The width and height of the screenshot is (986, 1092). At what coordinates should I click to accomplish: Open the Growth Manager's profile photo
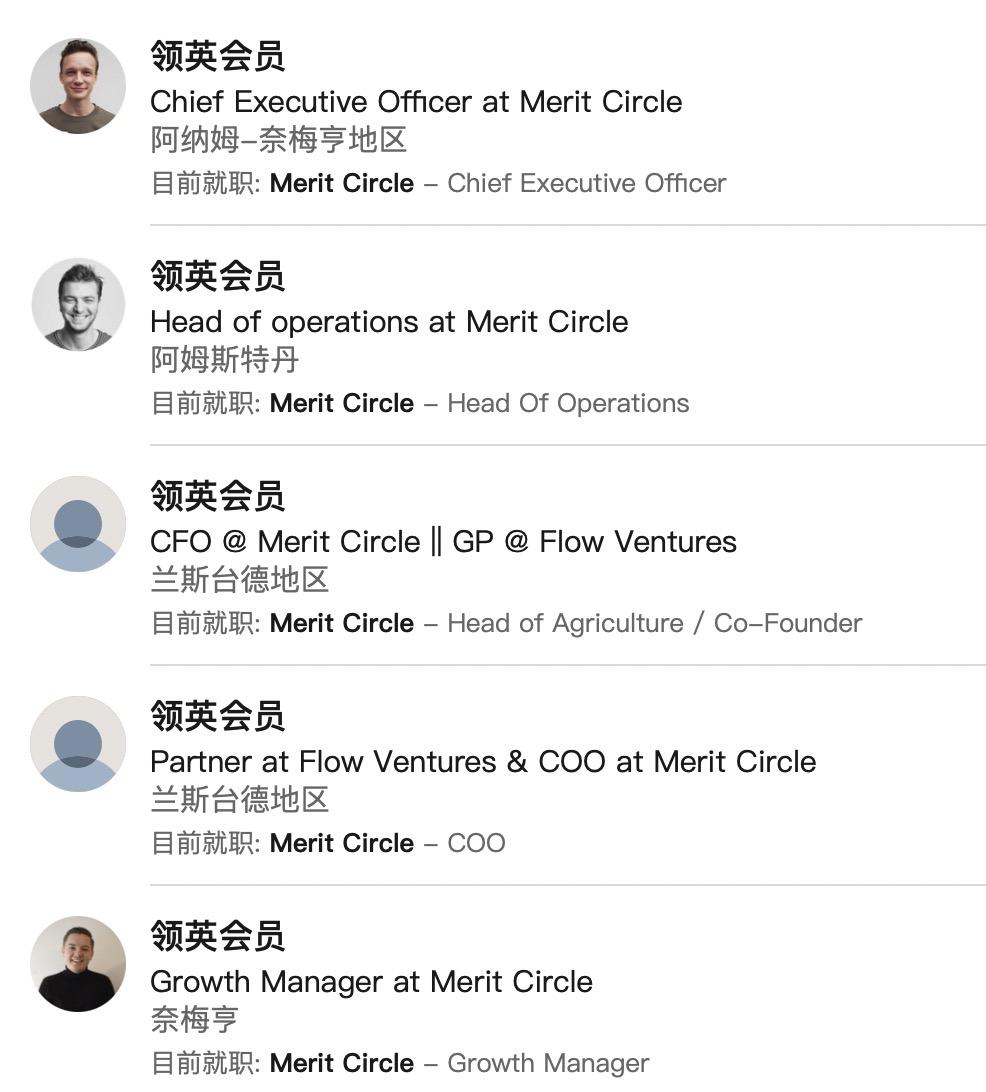[78, 964]
